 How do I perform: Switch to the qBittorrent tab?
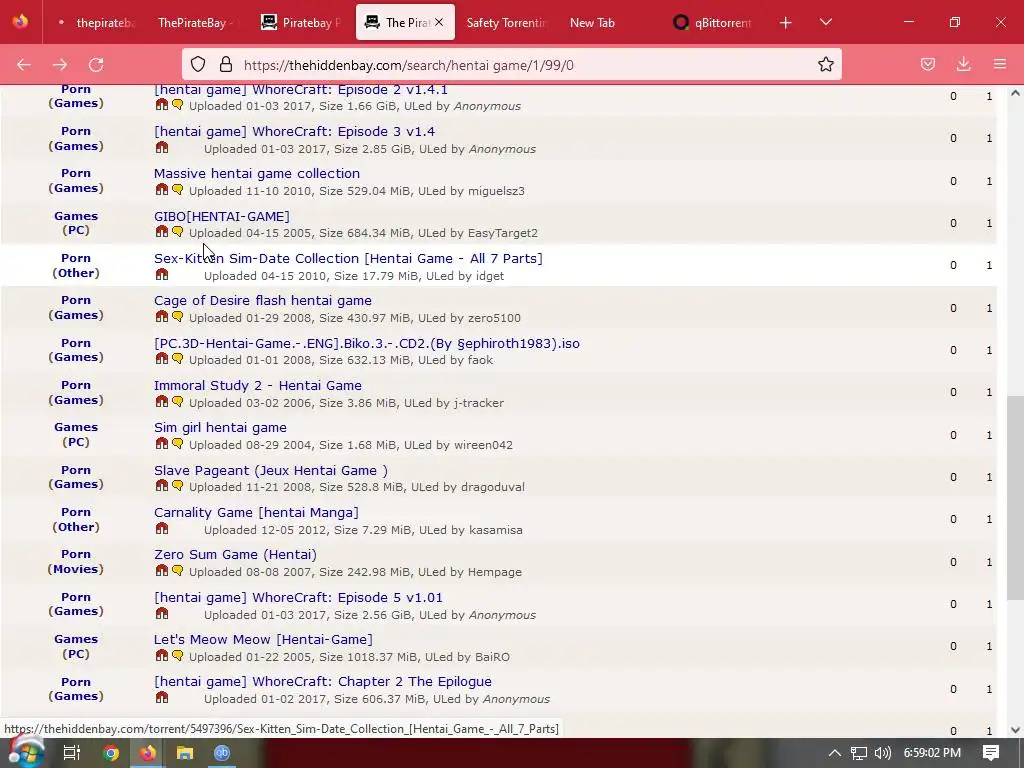click(x=712, y=23)
